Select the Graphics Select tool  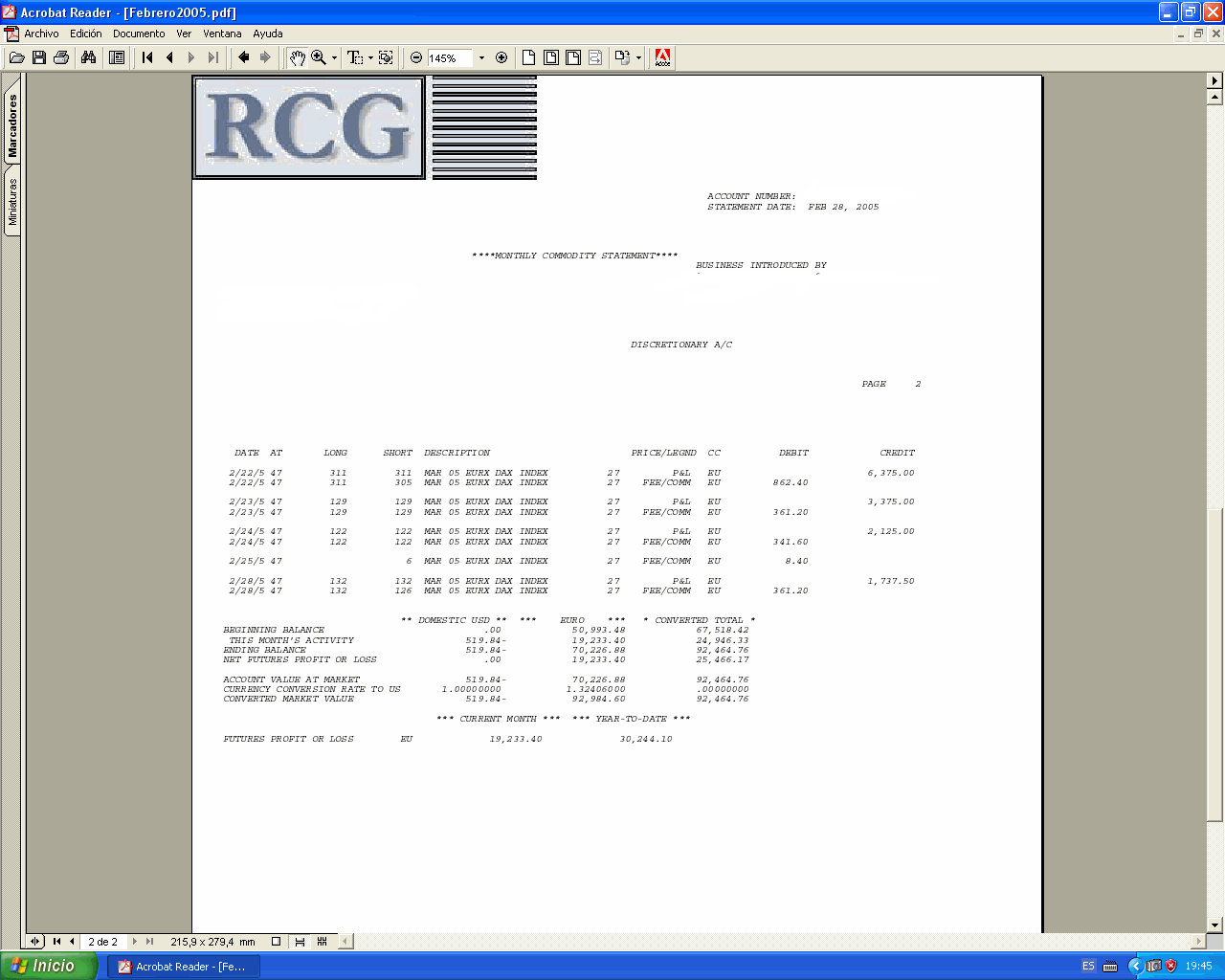(386, 57)
